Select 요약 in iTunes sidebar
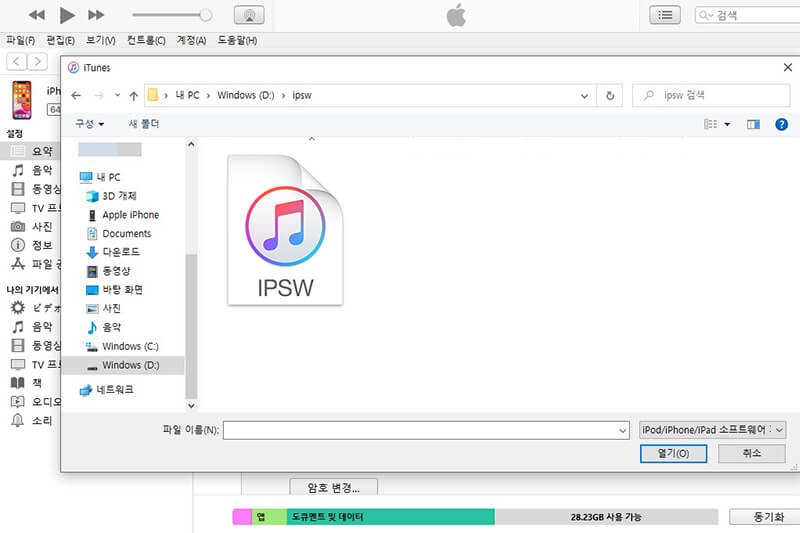800x533 pixels. pyautogui.click(x=31, y=151)
